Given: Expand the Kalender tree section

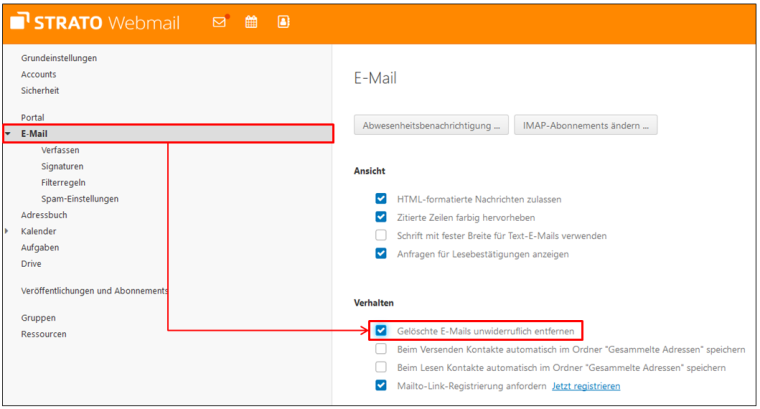Looking at the screenshot, I should pos(9,231).
